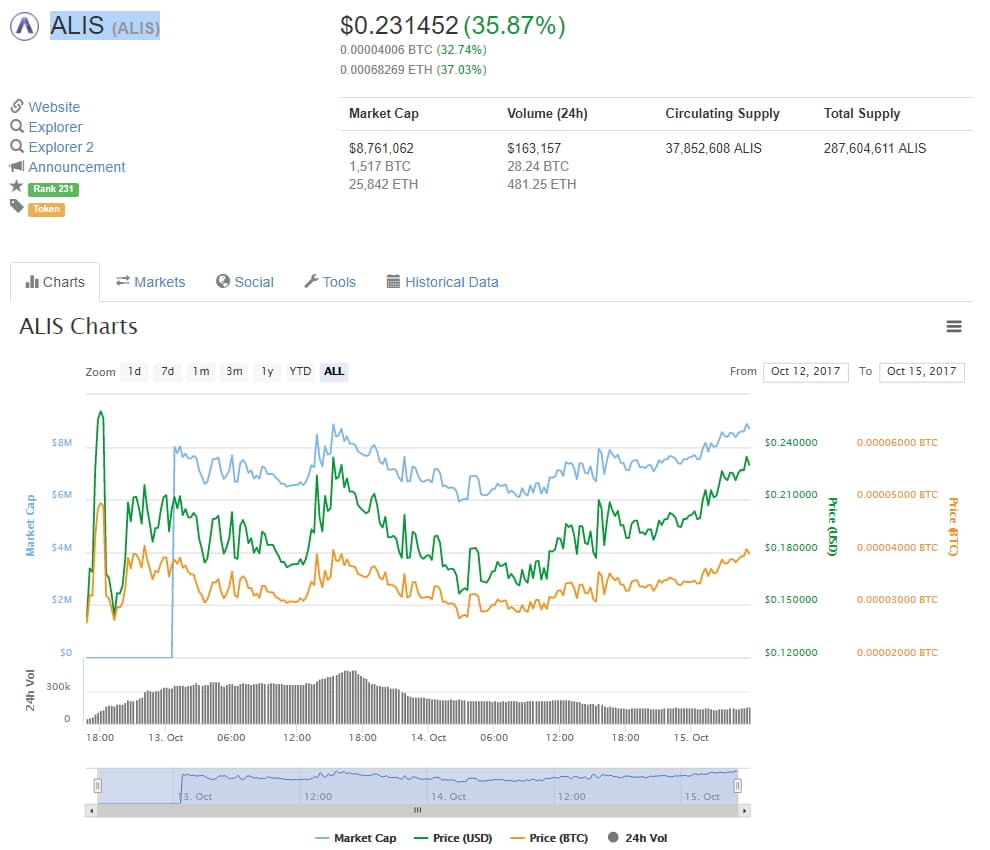Click the navigator scrollbar right arrow
Viewport: 990px width, 850px height.
[744, 810]
